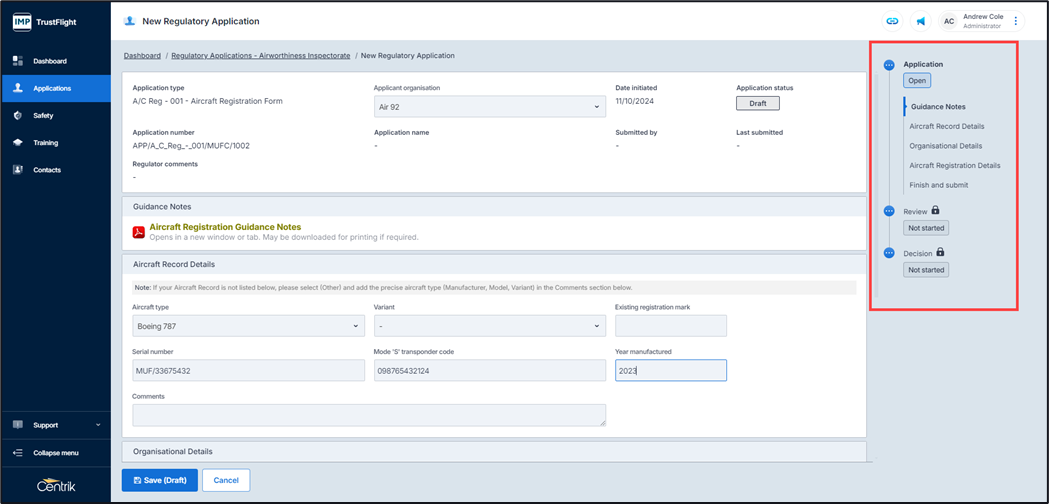Open the Applicant organisation dropdown
Viewport: 1049px width, 504px height.
[x=489, y=107]
